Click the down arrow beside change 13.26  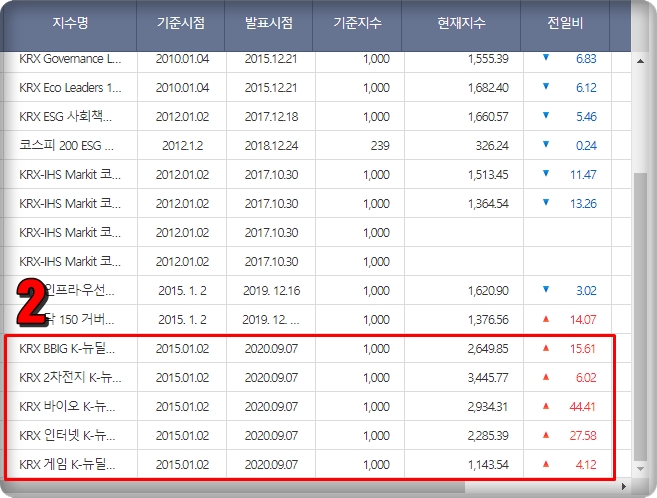pyautogui.click(x=546, y=202)
